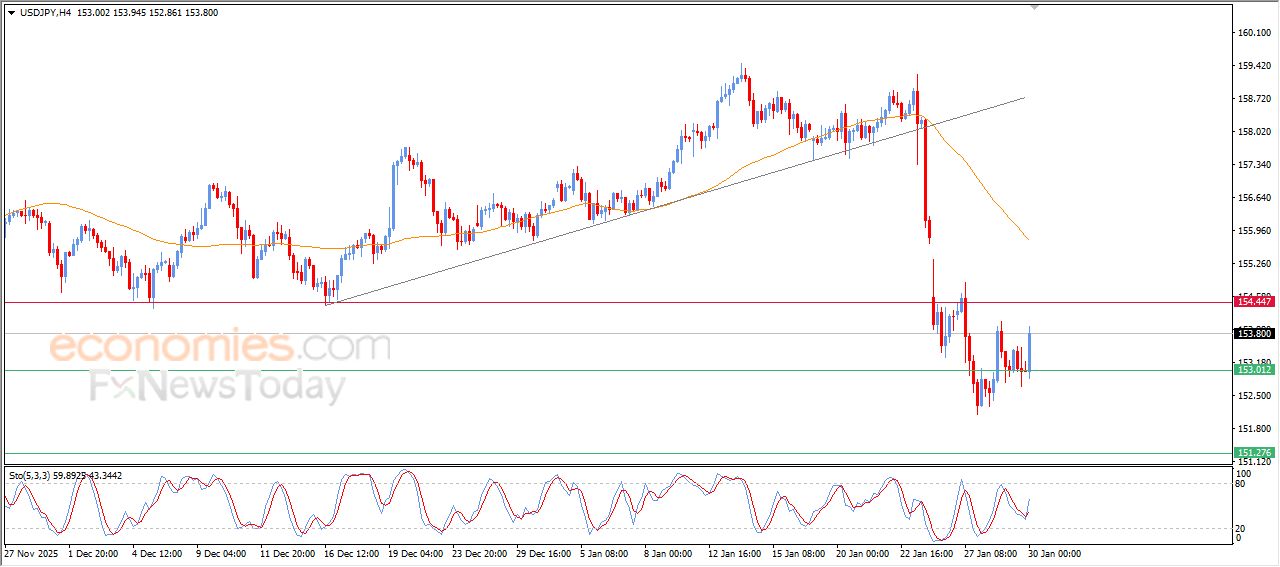Click the 30 Jan 00:00 date label

point(1054,552)
